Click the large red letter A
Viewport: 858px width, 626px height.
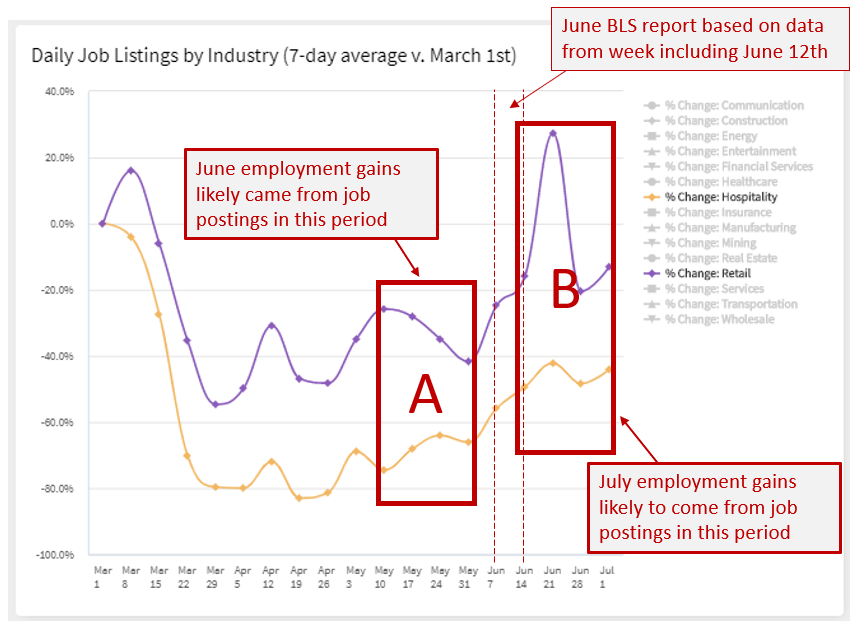425,396
